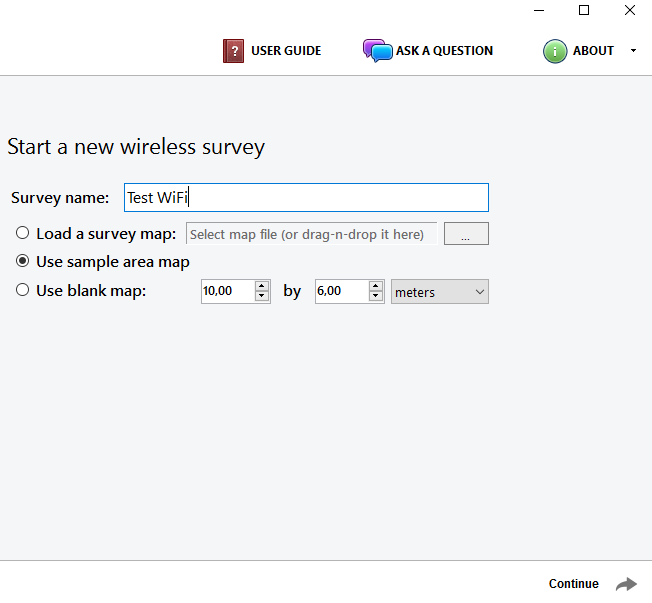Select the Use sample area map option
Screen dimensions: 652x603
coord(22,261)
